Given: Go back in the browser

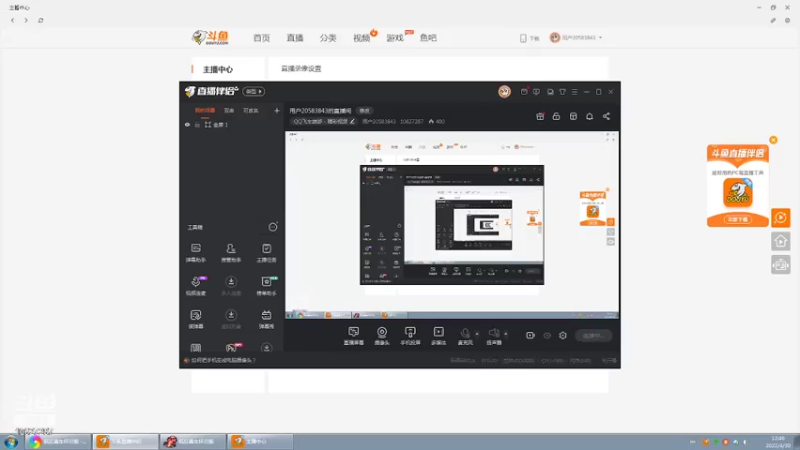Looking at the screenshot, I should pyautogui.click(x=13, y=20).
